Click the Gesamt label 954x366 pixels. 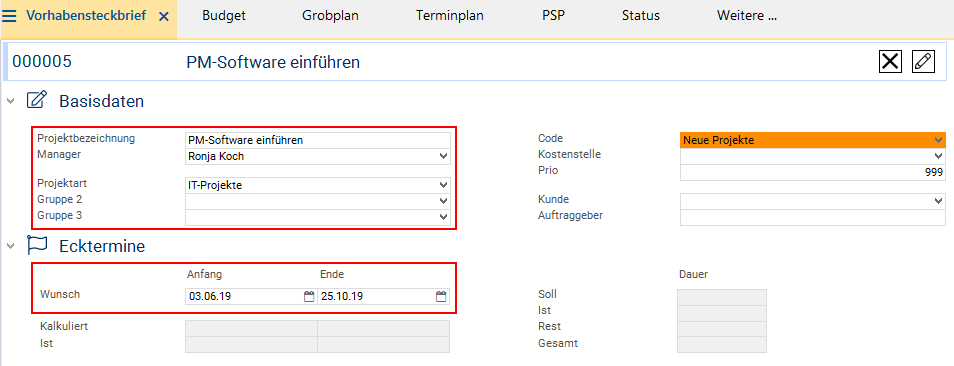tap(558, 344)
